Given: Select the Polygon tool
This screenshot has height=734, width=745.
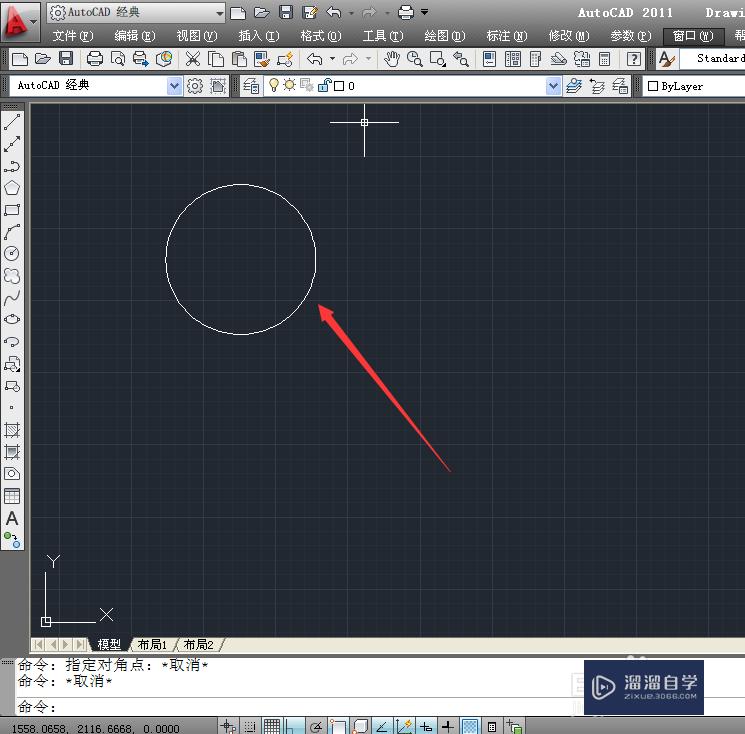Looking at the screenshot, I should click(12, 188).
